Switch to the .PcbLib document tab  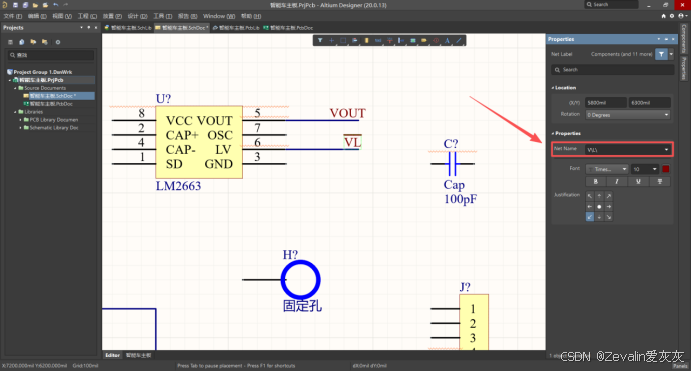(x=236, y=27)
